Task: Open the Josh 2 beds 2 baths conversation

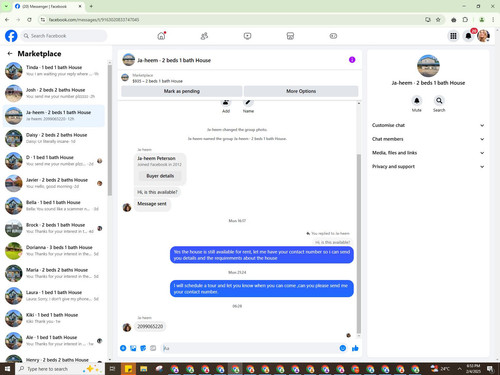Action: [x=54, y=93]
